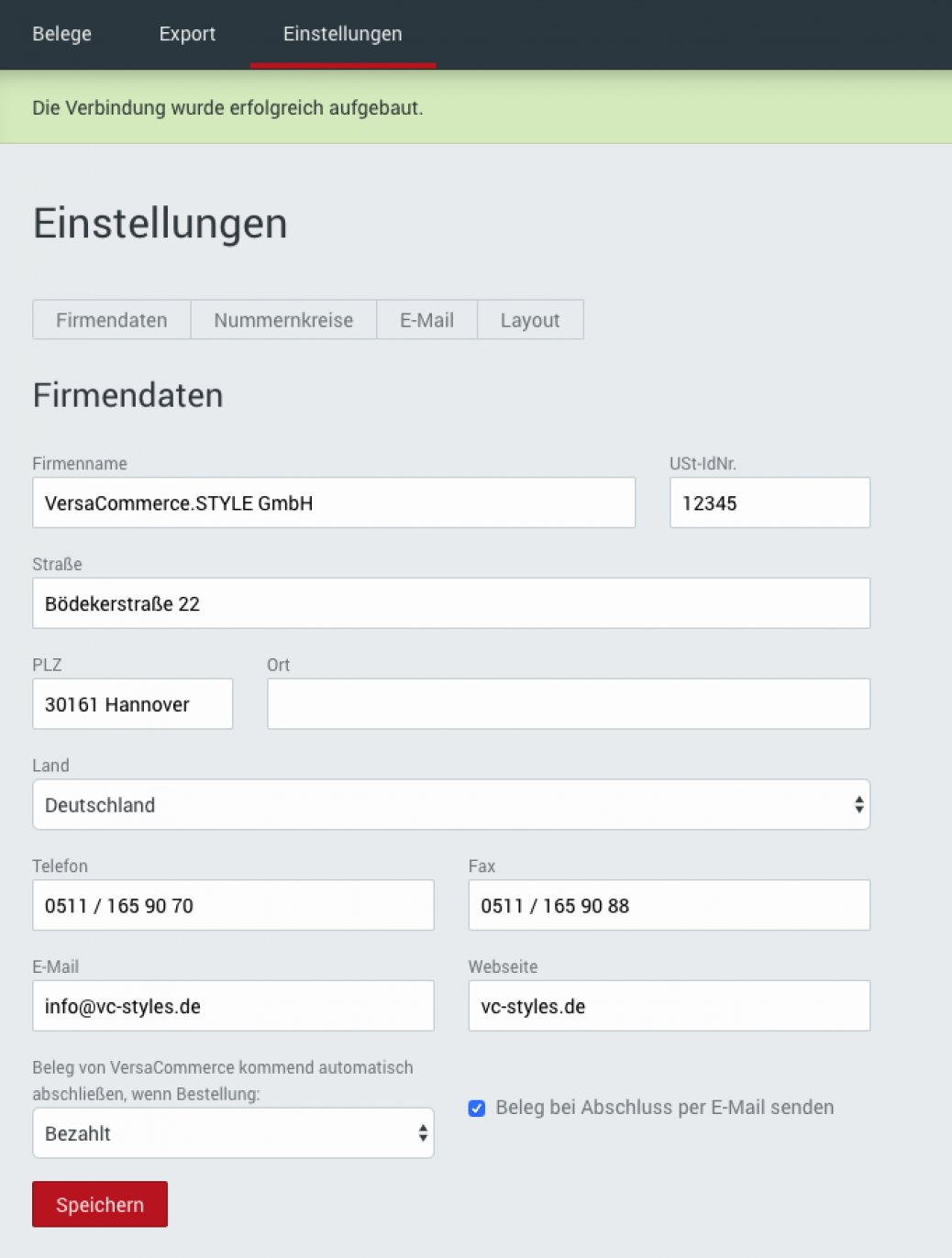This screenshot has width=952, height=1258.
Task: Click the Land field label
Action: click(50, 766)
